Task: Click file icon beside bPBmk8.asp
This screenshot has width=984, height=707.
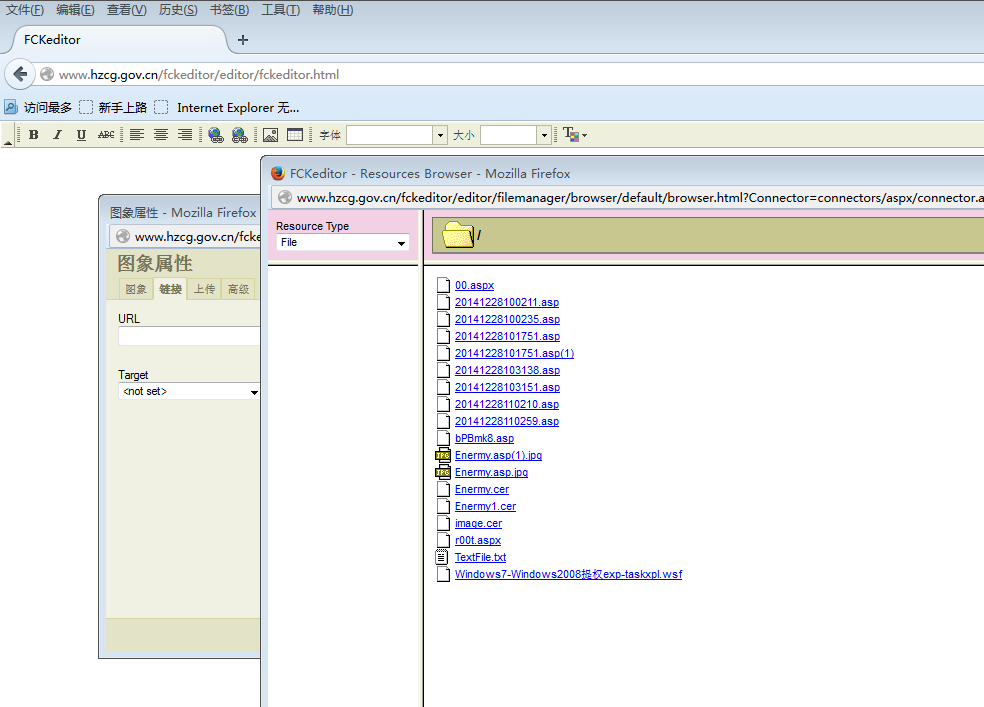Action: [x=443, y=439]
